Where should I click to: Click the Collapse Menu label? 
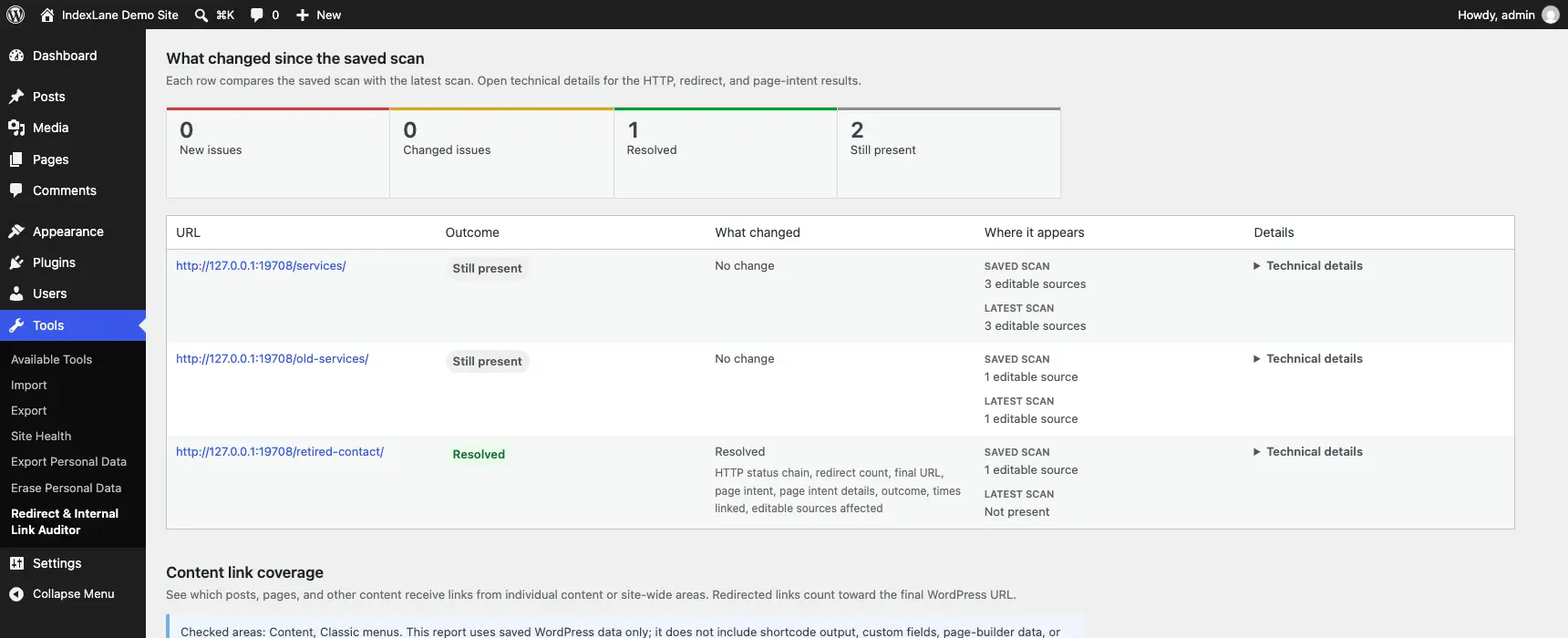(x=74, y=594)
